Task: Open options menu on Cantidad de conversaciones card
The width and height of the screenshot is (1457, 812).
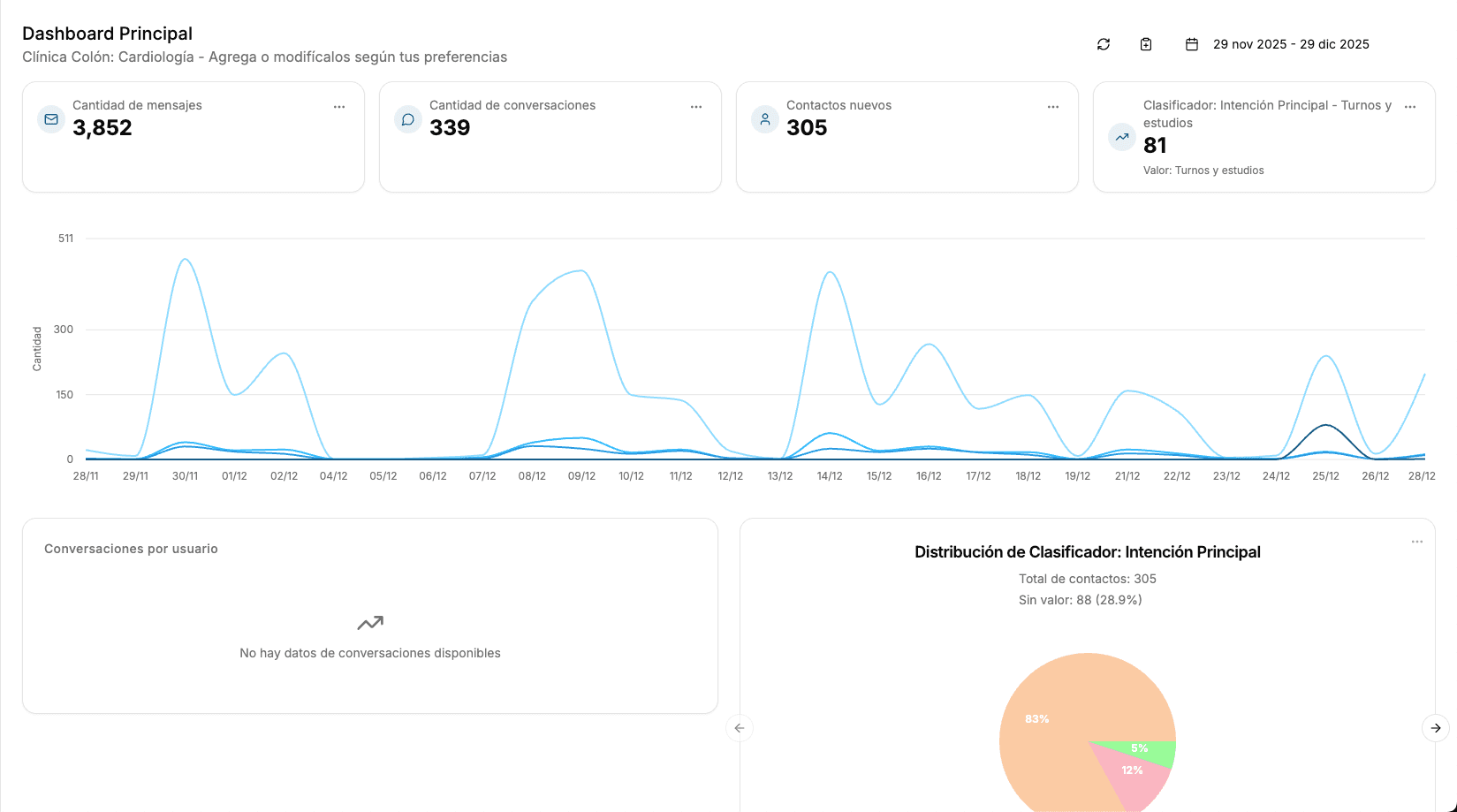Action: tap(696, 106)
